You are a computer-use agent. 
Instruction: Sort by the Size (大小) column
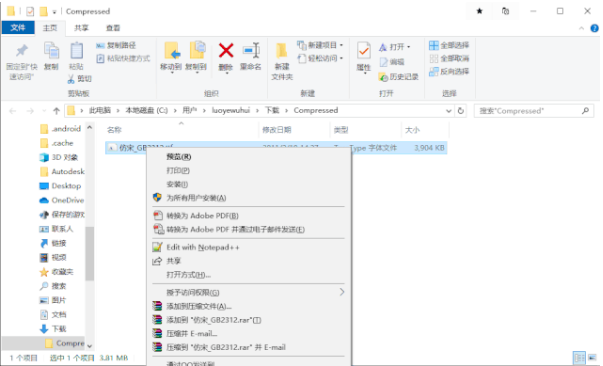coord(412,130)
